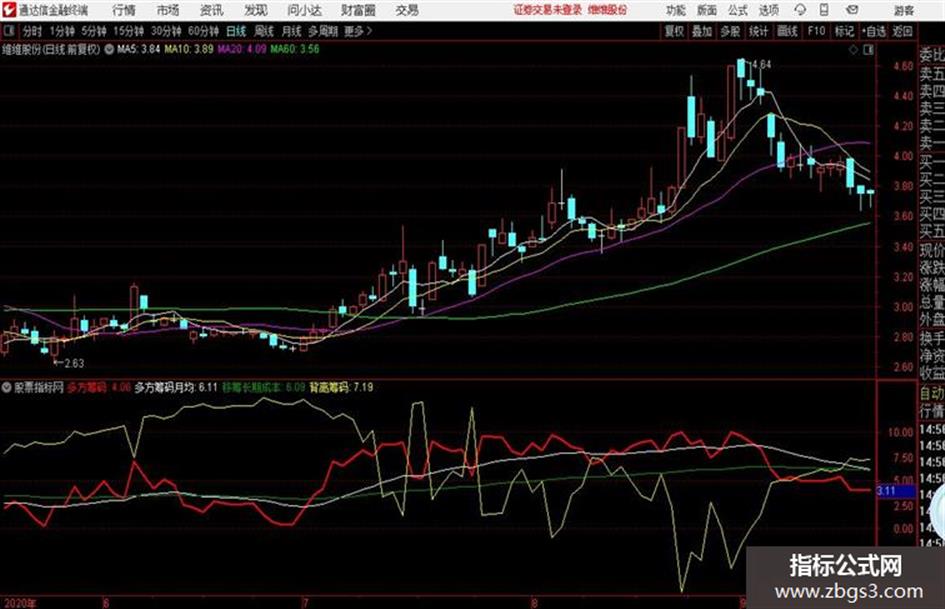Click the 通达信 app logo icon
This screenshot has height=609, width=945.
click(x=8, y=10)
